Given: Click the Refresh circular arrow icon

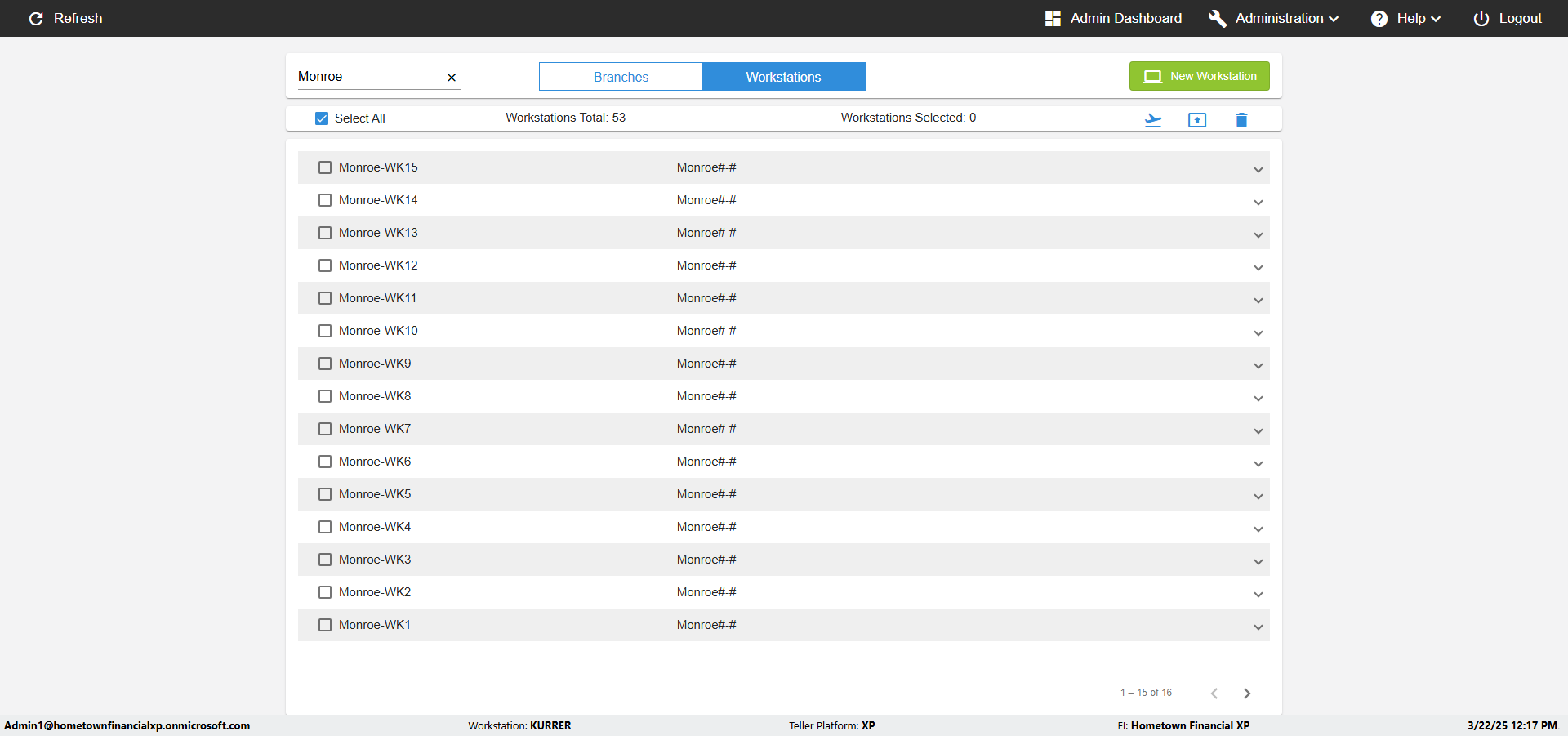Looking at the screenshot, I should coord(36,18).
